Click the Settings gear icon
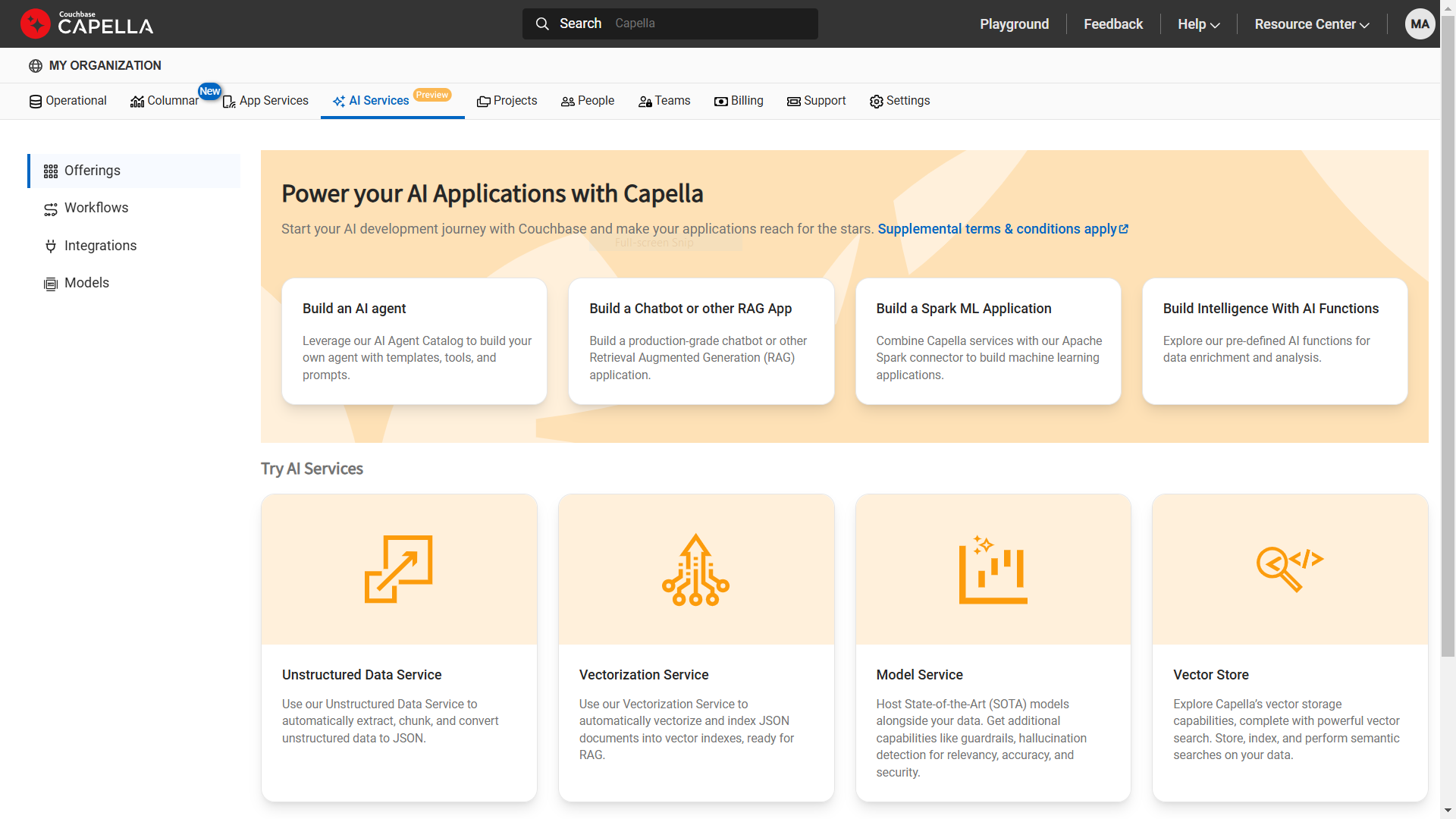The height and width of the screenshot is (819, 1456). [x=877, y=102]
